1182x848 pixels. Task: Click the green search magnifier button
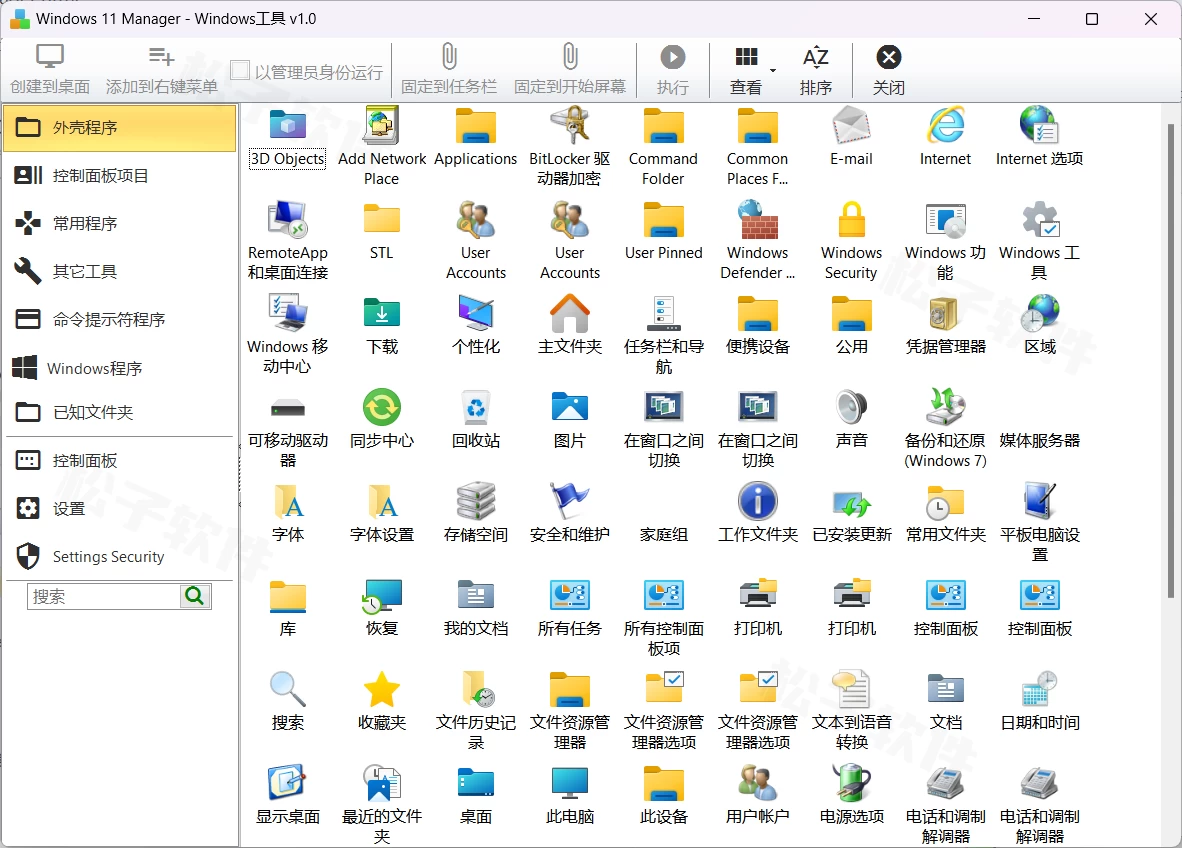click(x=195, y=596)
